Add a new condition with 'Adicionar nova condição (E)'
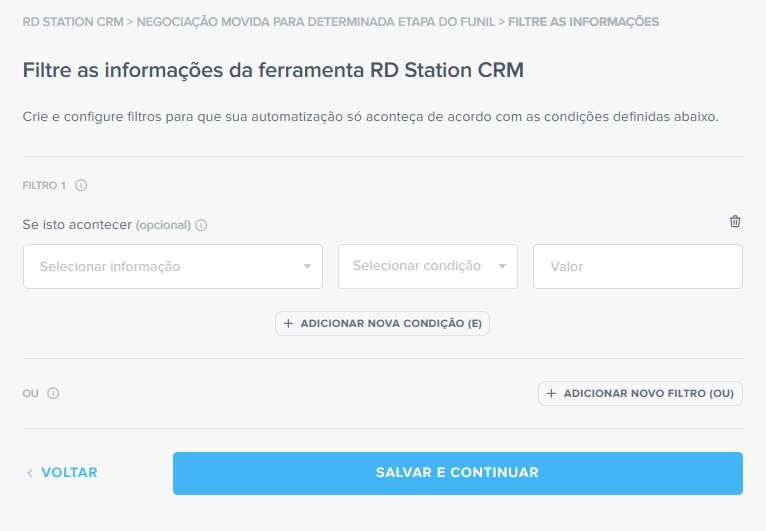Screen dimensions: 766x531 click(383, 324)
